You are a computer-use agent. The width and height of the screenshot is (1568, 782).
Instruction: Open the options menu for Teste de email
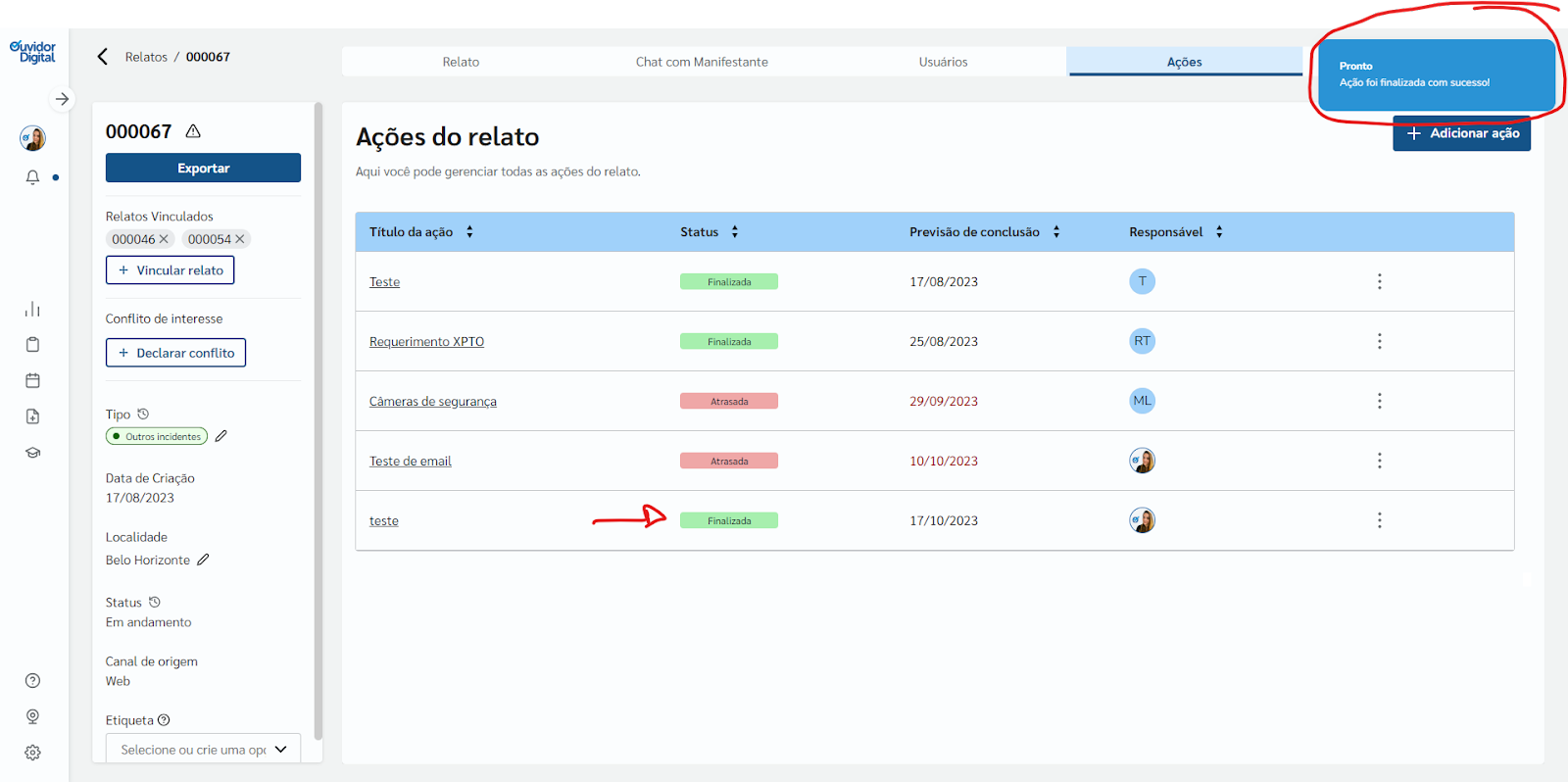[x=1380, y=461]
